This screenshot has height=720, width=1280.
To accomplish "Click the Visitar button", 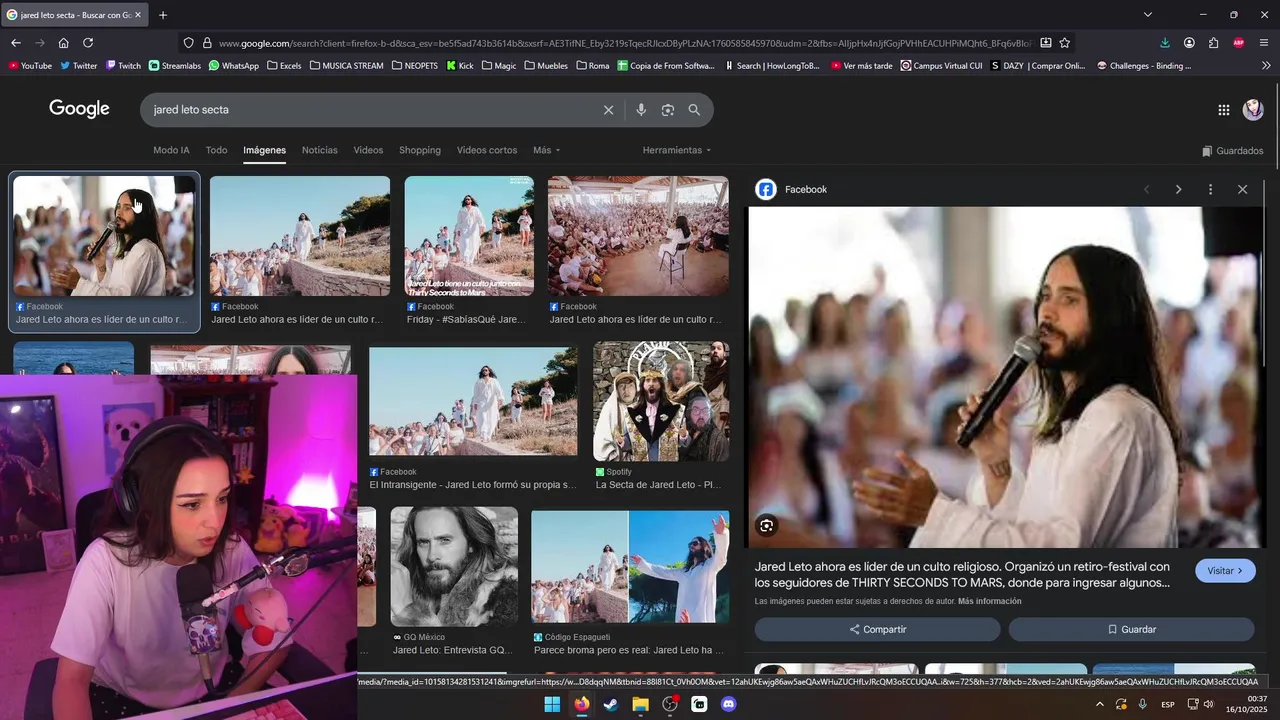I will click(x=1225, y=571).
